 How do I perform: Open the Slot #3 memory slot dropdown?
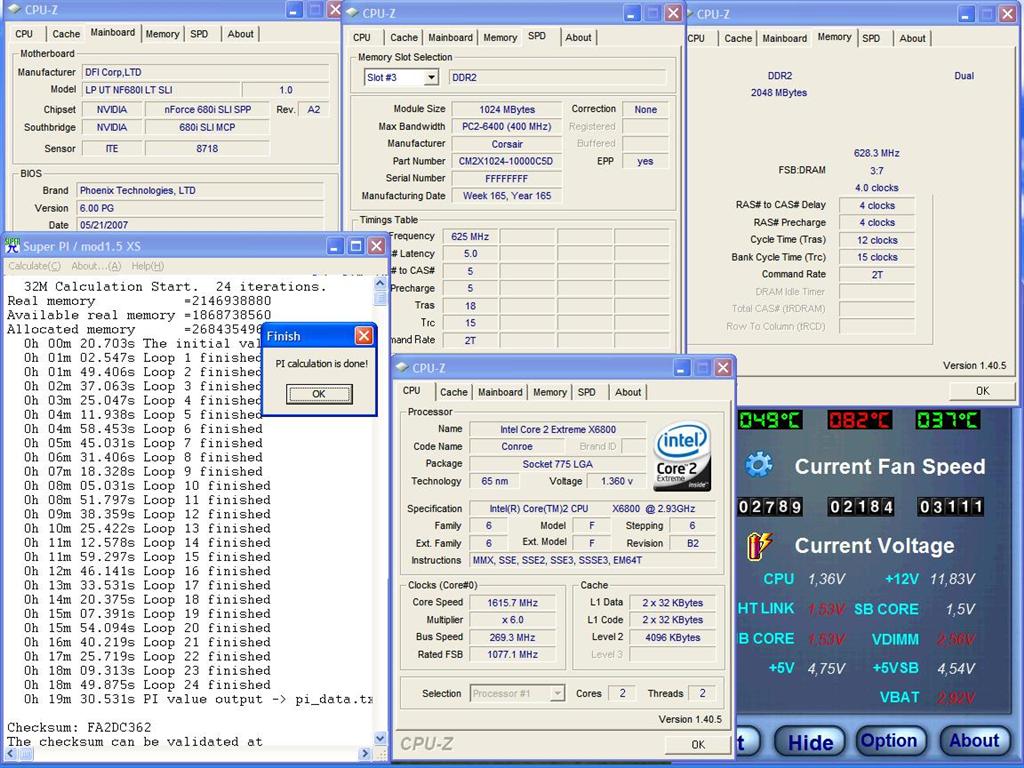coord(431,78)
